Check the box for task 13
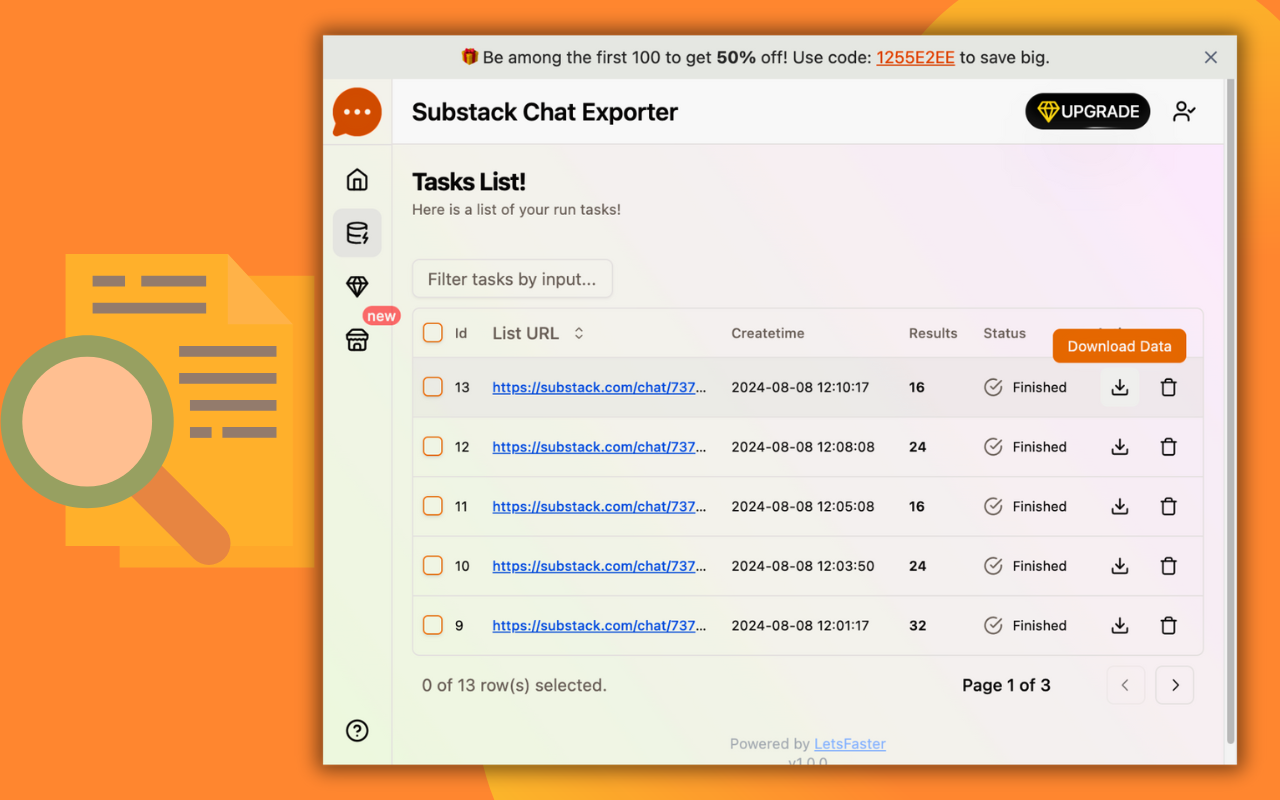Viewport: 1280px width, 800px height. click(433, 387)
